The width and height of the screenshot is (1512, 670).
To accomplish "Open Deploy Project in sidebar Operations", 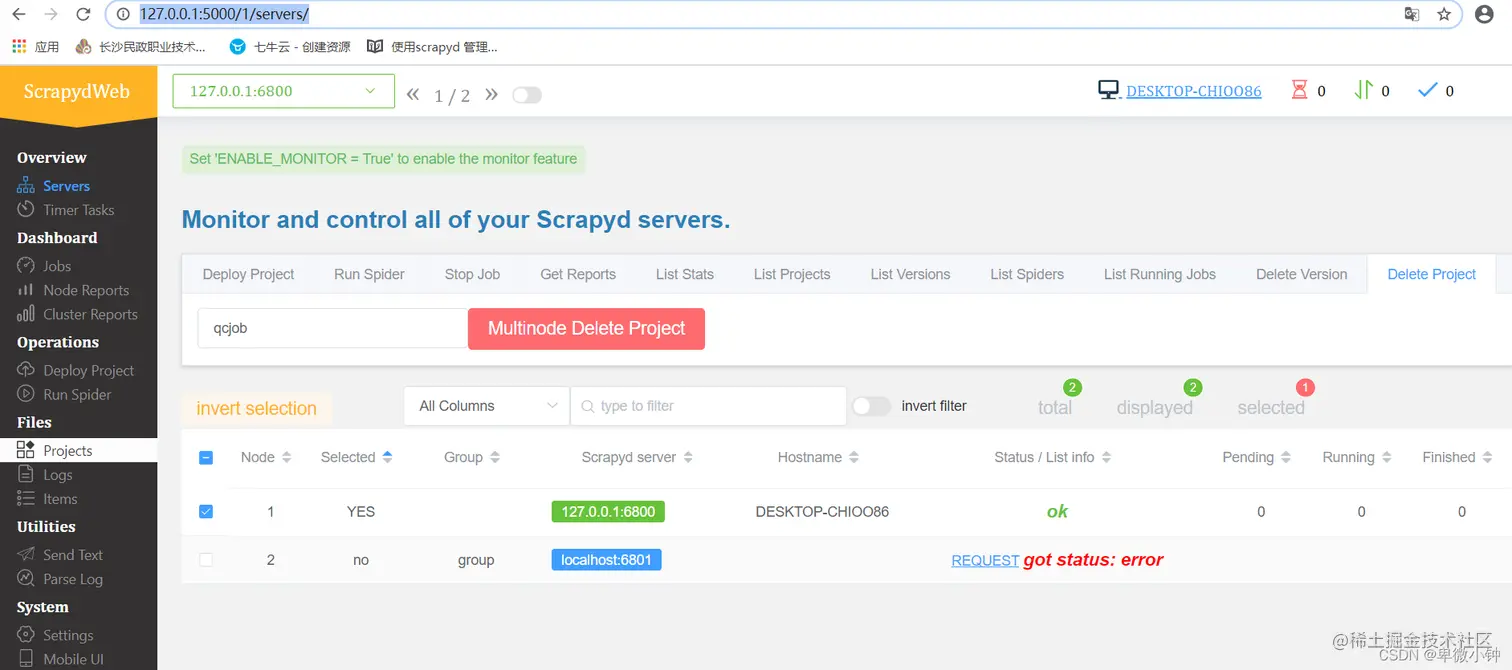I will click(88, 370).
